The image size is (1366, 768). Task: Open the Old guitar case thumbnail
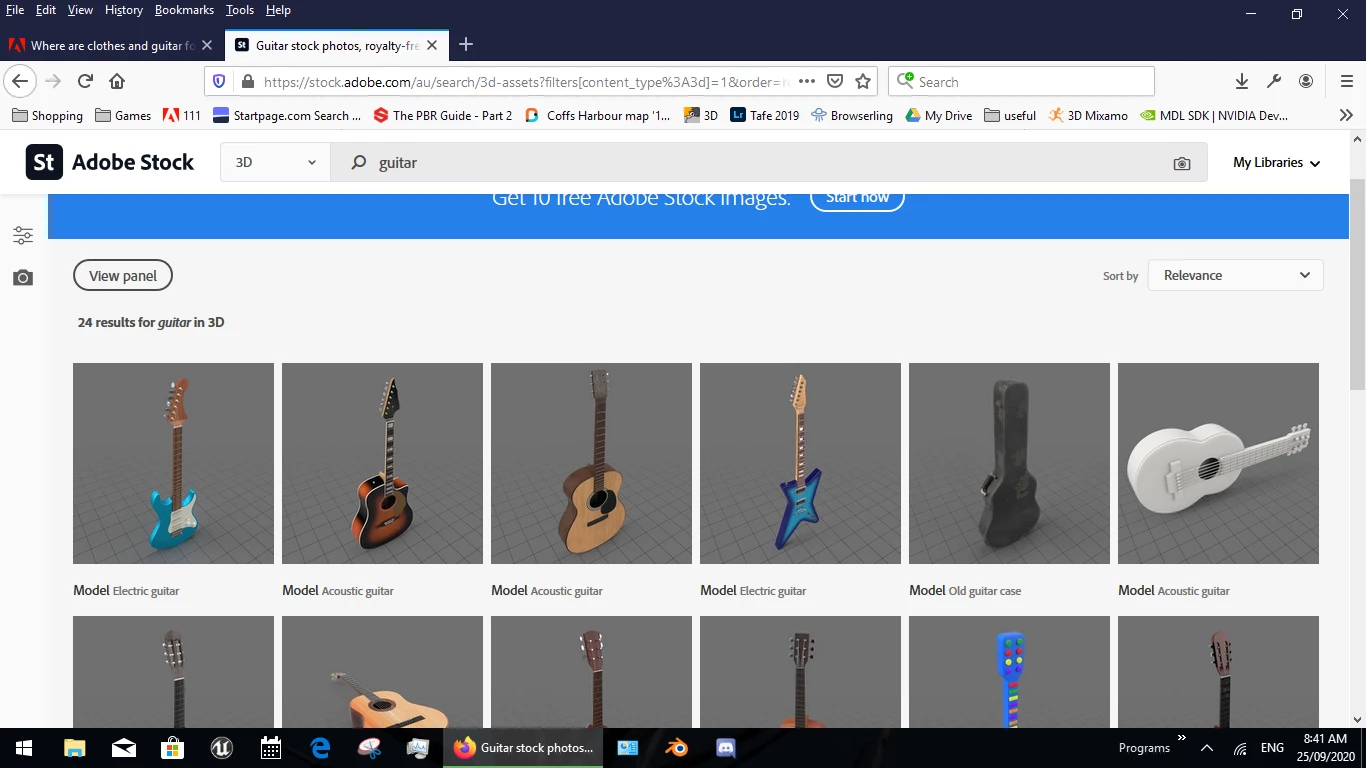click(1009, 463)
